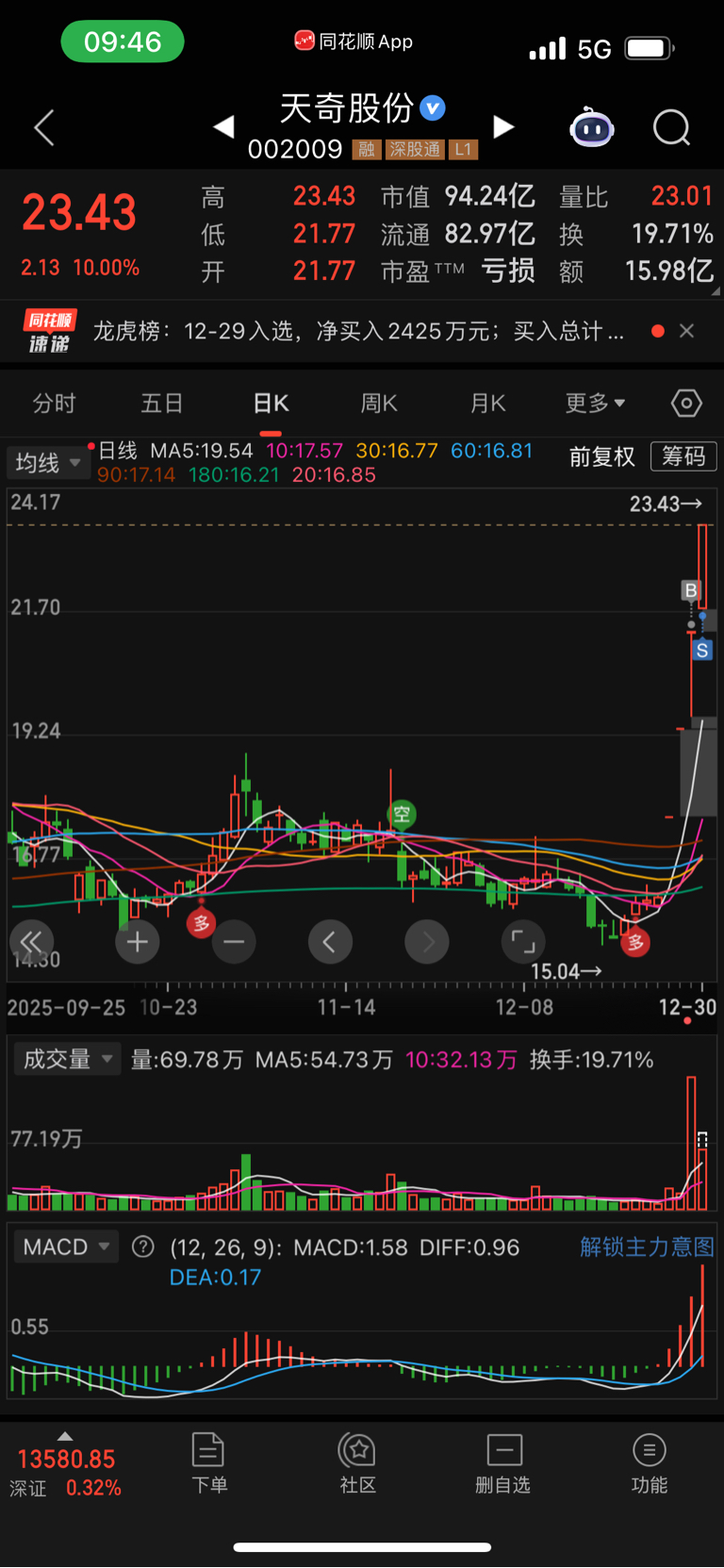
Task: Jump to earliest data with double-left arrow
Action: pos(31,941)
